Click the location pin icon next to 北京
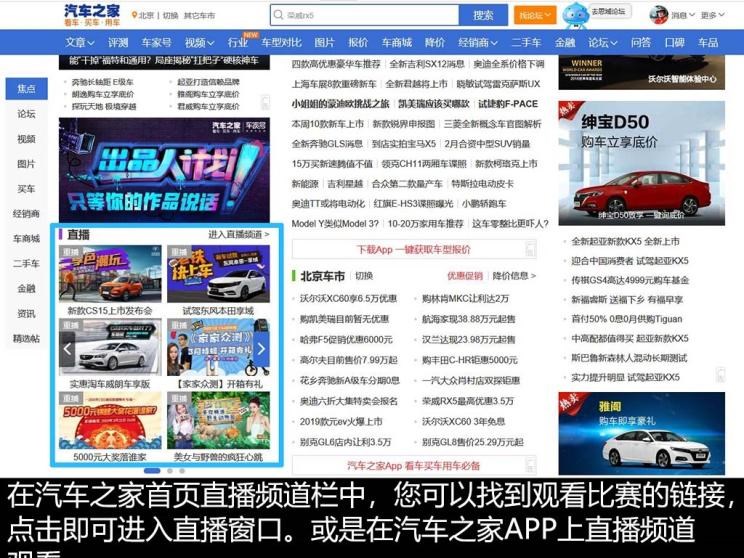This screenshot has width=744, height=558. 134,16
